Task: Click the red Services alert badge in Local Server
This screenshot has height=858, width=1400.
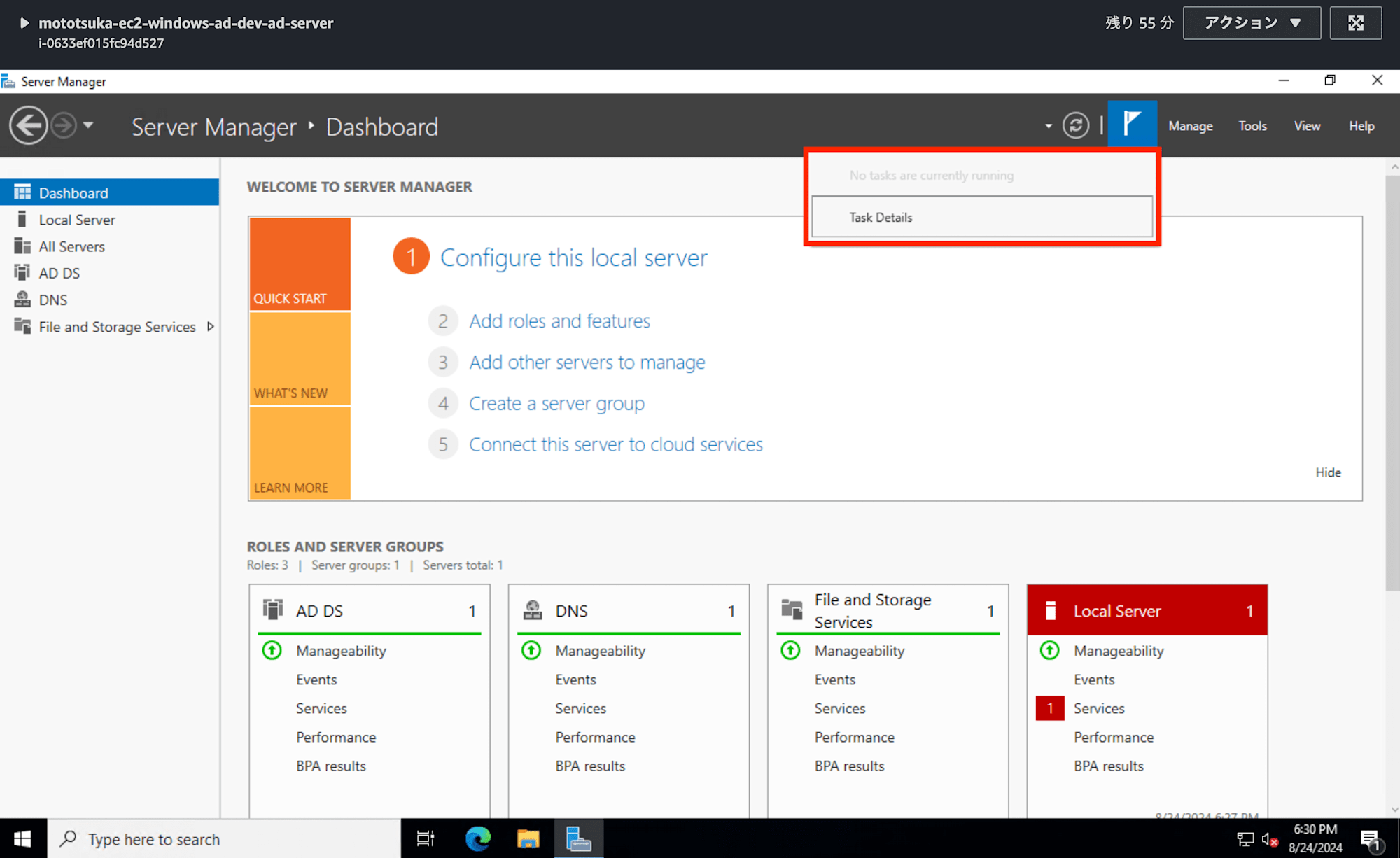Action: click(x=1050, y=708)
